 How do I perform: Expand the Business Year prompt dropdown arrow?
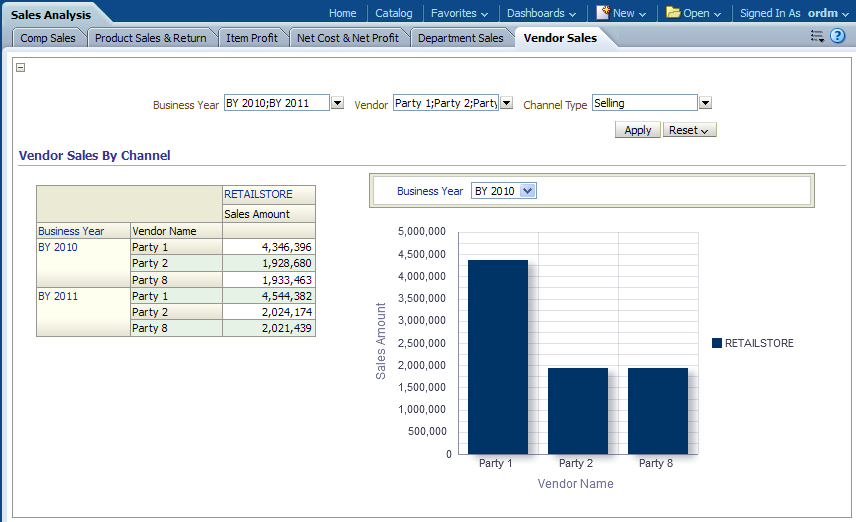pos(337,103)
